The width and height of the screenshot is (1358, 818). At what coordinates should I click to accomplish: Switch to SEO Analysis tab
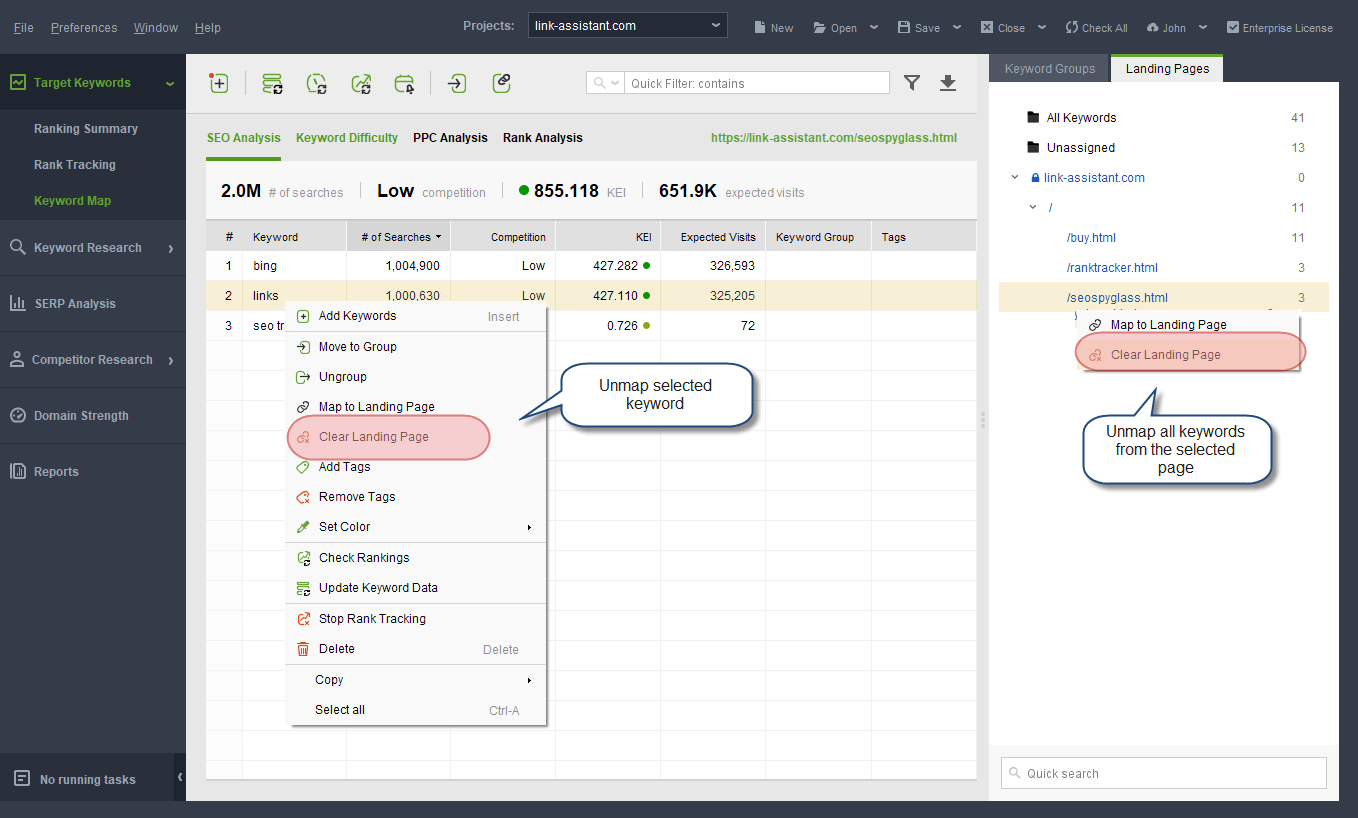click(244, 138)
